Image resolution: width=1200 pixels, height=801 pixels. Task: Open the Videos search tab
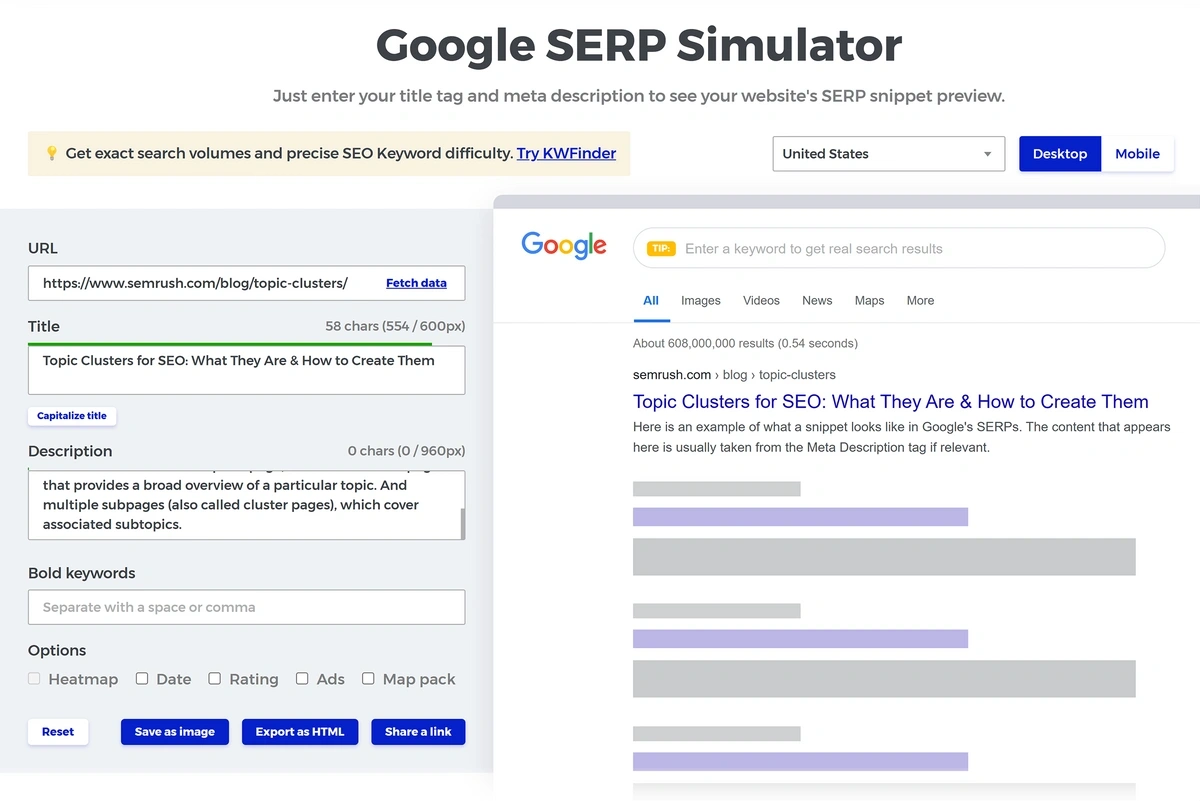click(x=761, y=300)
